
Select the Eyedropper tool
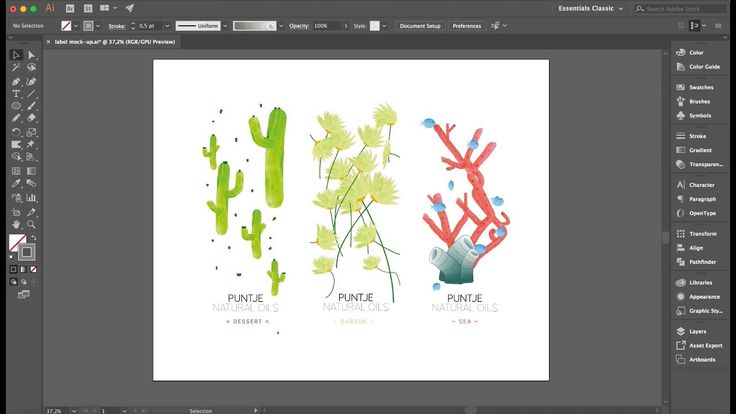pyautogui.click(x=16, y=184)
